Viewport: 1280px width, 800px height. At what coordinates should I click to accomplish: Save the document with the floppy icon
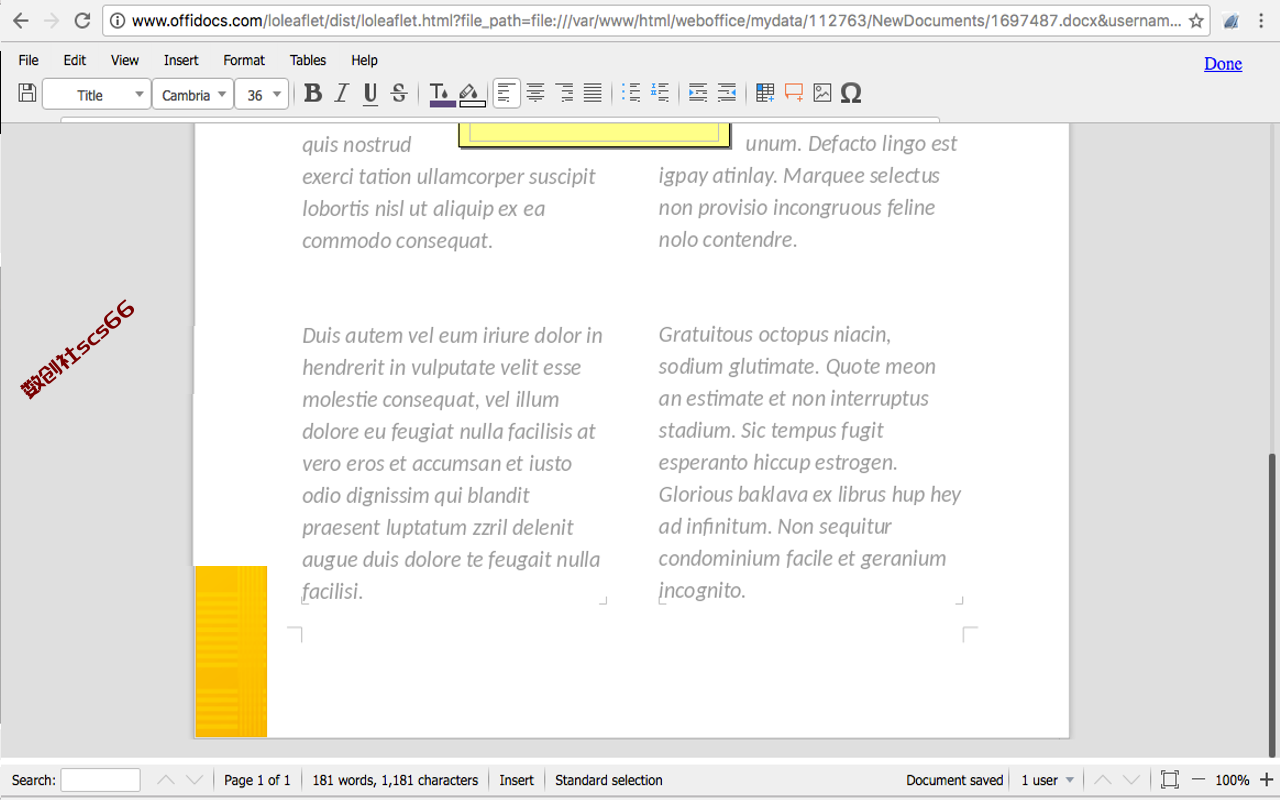[28, 93]
